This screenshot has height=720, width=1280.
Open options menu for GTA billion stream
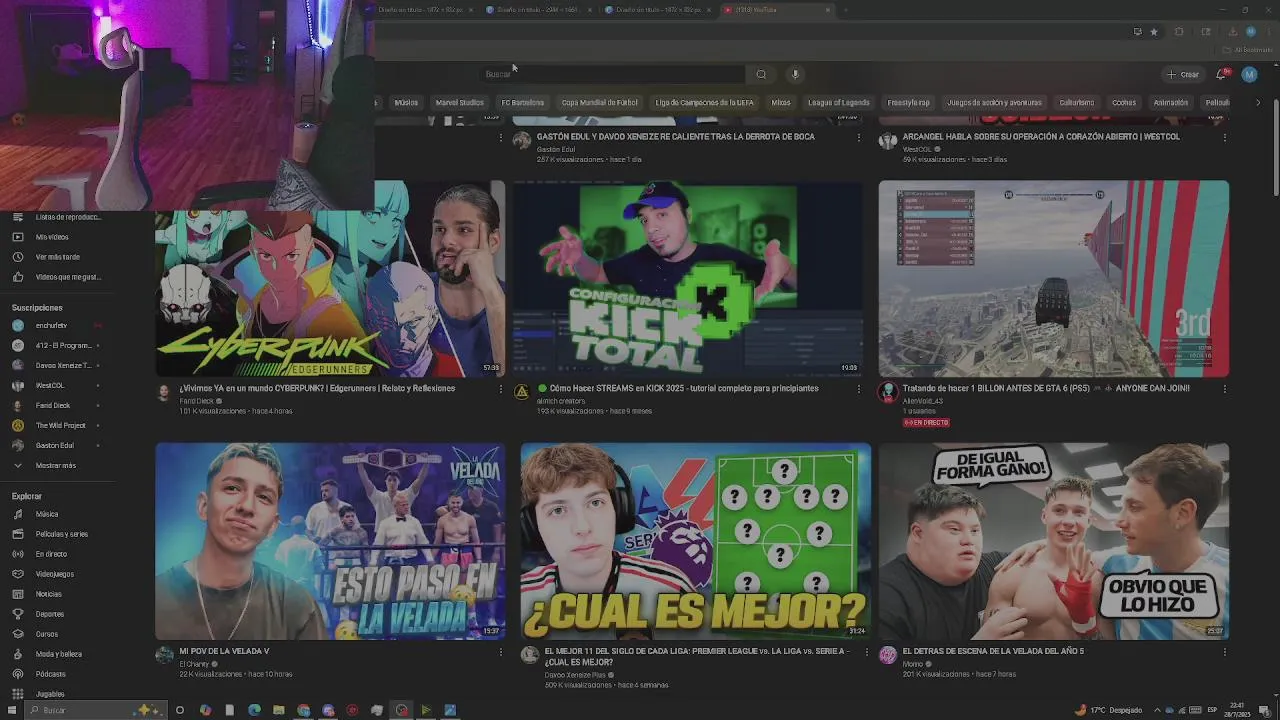coord(1225,389)
